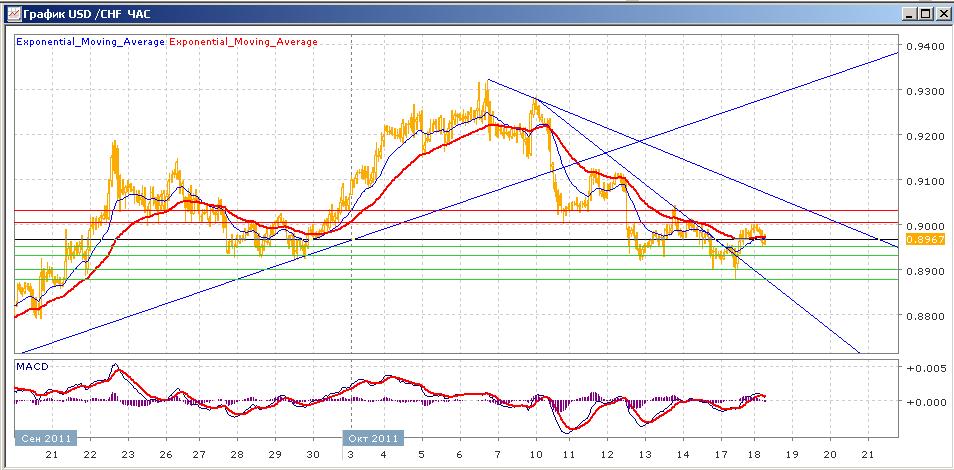Click date 13 on the time axis
Viewport: 954px width, 470px height.
click(645, 455)
